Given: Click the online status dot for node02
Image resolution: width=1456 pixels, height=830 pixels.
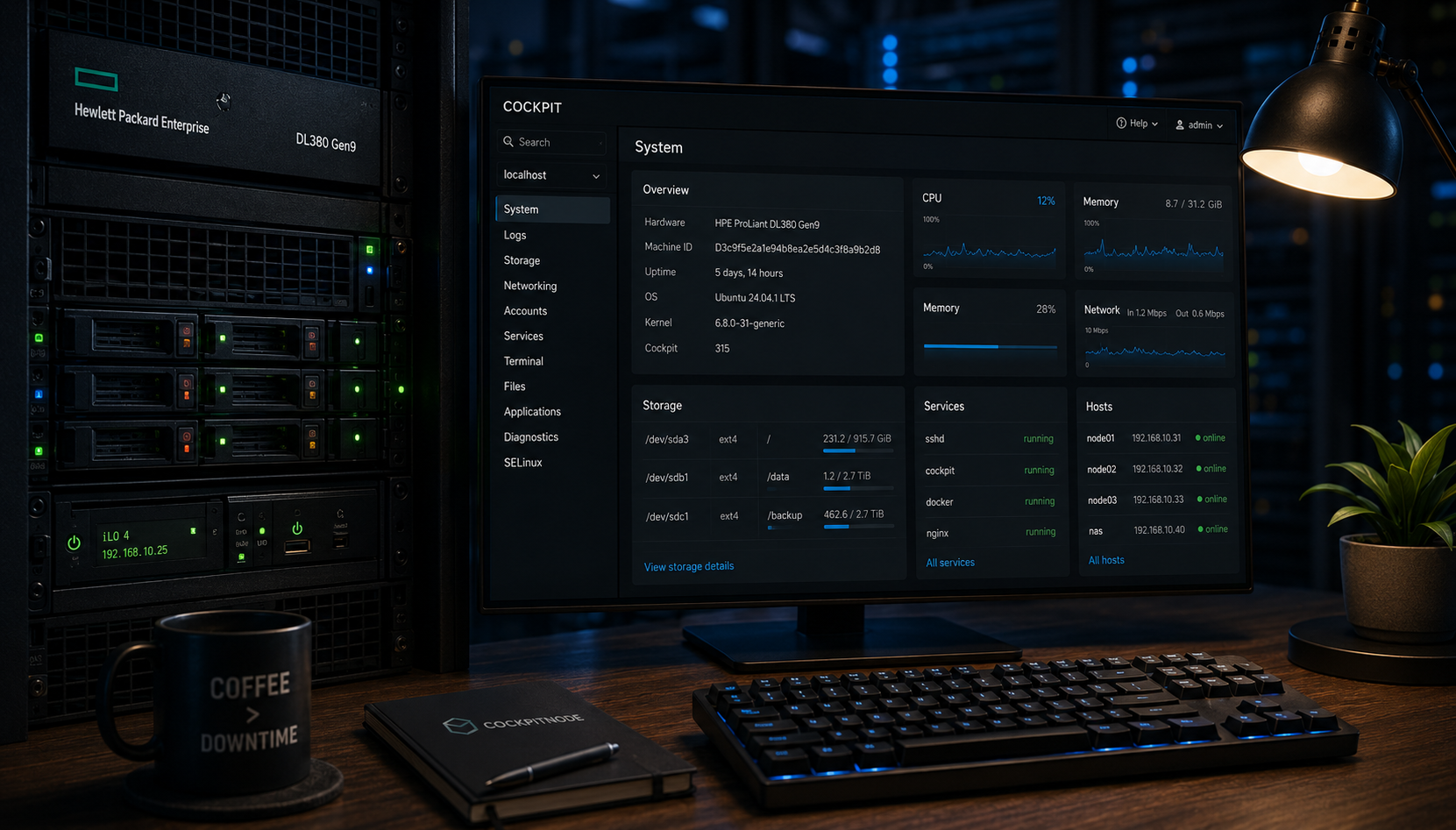Looking at the screenshot, I should tap(1199, 469).
